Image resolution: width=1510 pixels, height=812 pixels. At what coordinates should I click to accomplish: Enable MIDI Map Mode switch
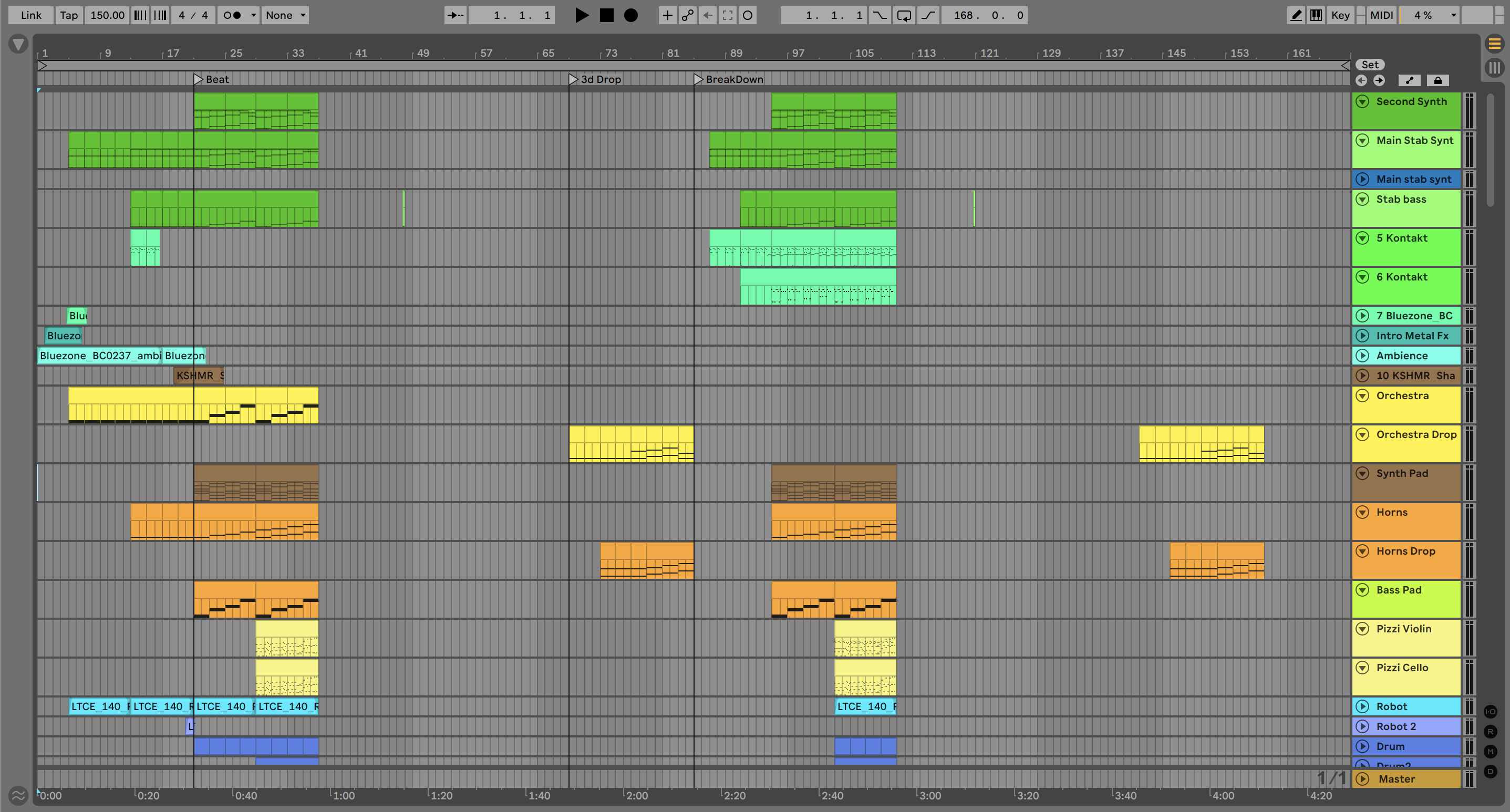click(1381, 15)
